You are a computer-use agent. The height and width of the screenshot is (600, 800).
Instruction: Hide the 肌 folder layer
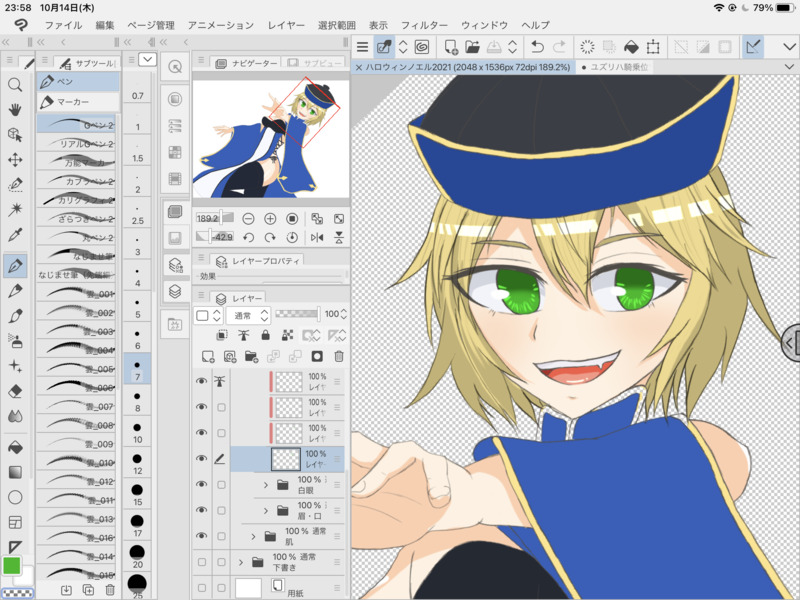pyautogui.click(x=202, y=536)
